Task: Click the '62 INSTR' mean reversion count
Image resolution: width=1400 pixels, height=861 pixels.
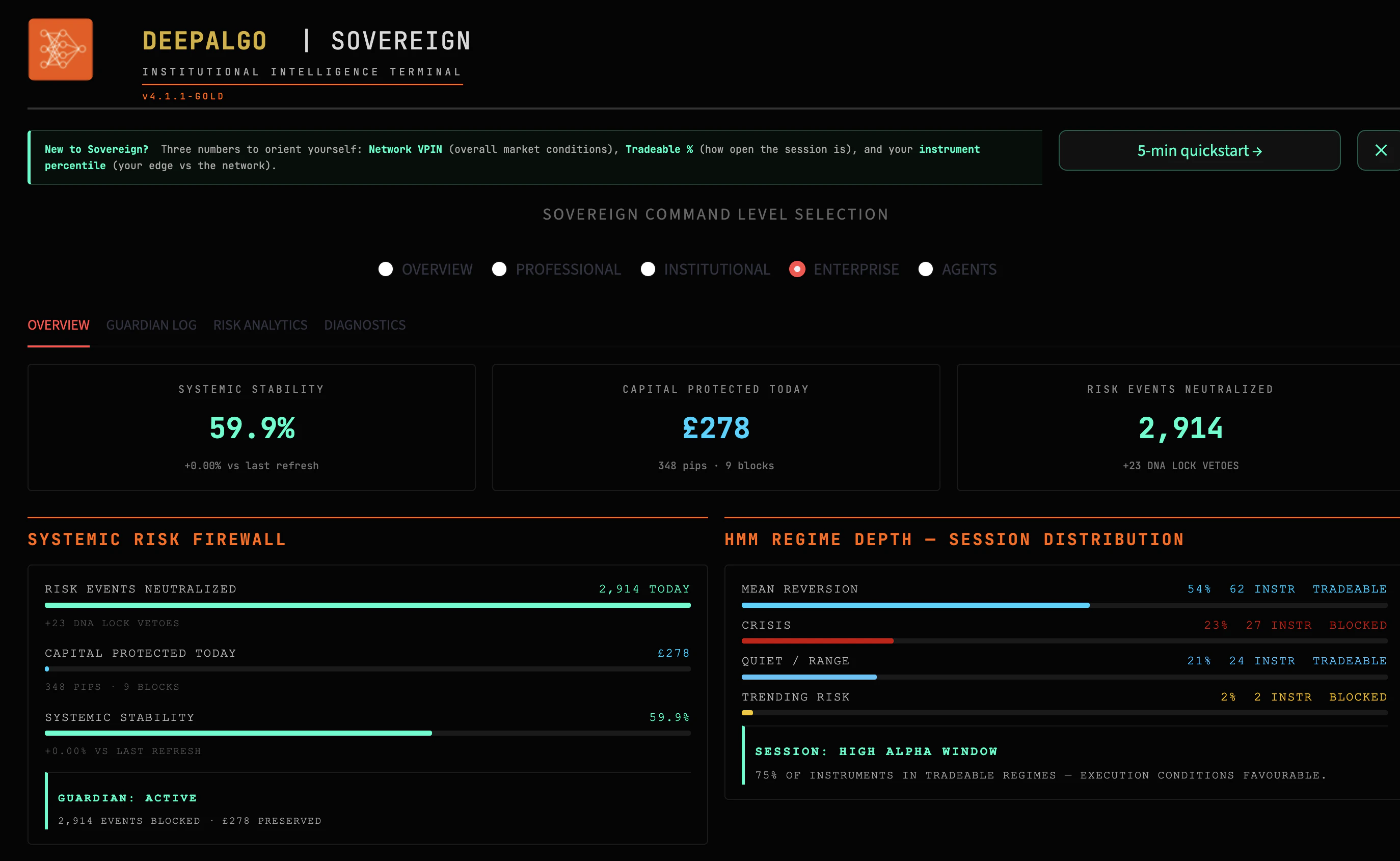Action: [x=1262, y=589]
